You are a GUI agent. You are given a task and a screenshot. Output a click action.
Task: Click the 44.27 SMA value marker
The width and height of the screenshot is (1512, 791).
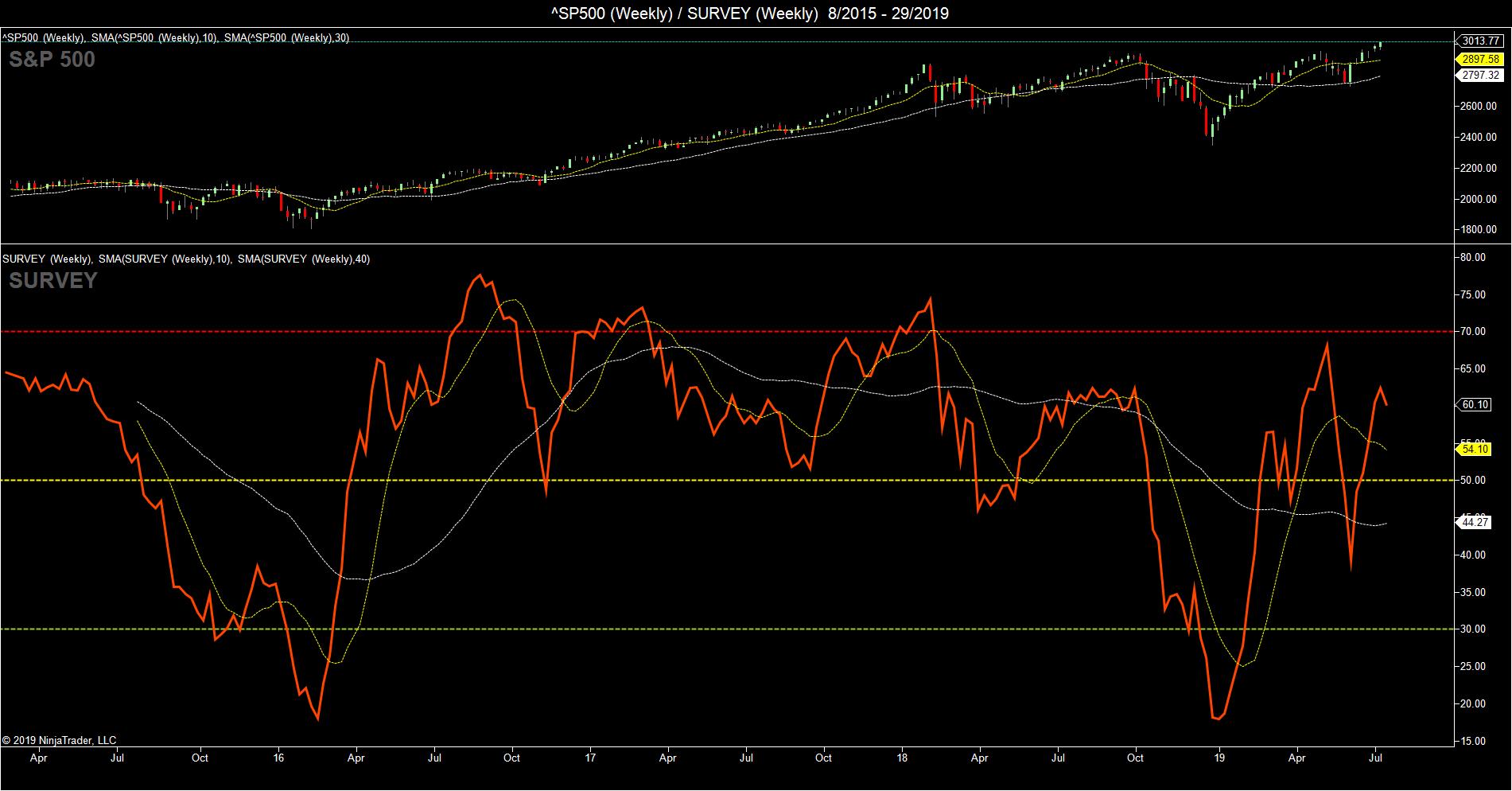click(1475, 523)
